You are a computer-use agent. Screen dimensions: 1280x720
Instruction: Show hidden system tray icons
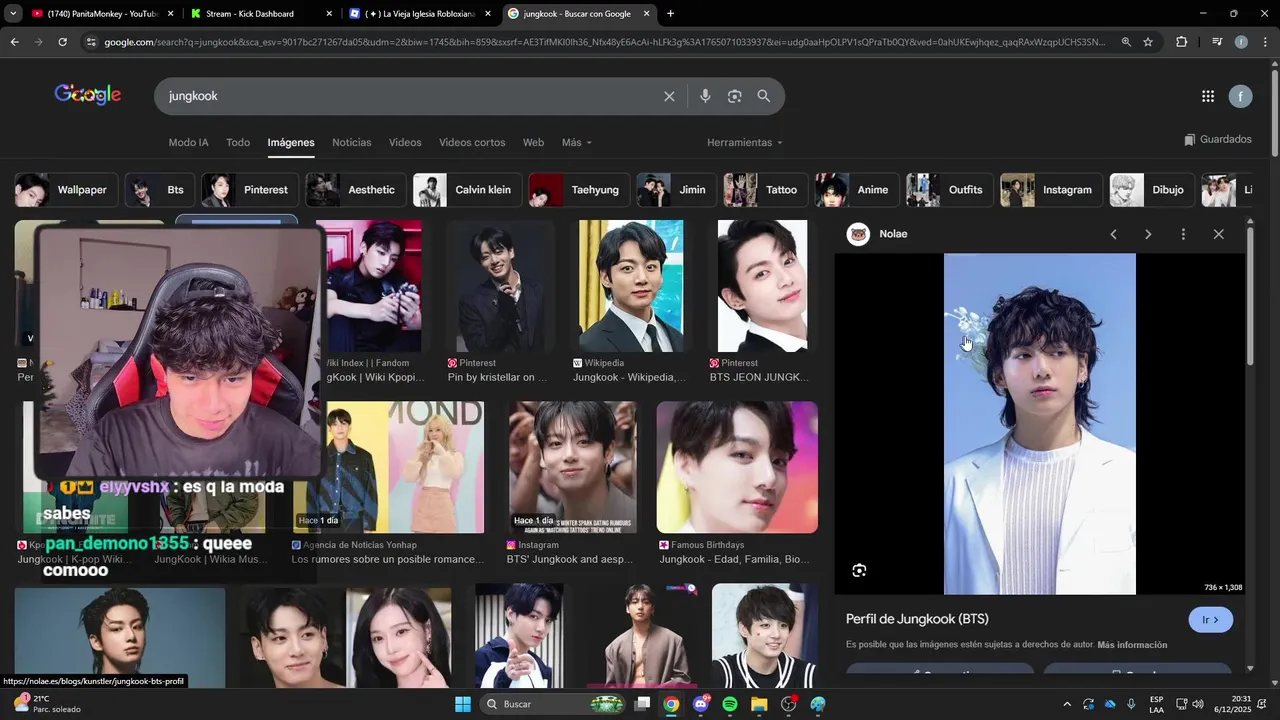coord(1066,704)
